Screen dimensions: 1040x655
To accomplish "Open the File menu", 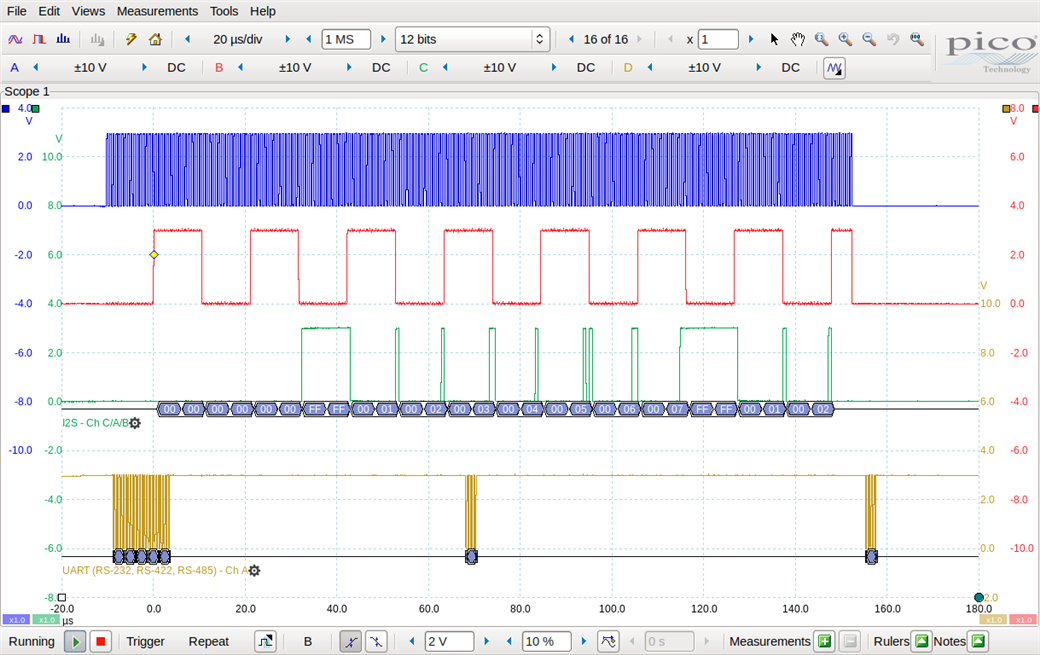I will pyautogui.click(x=17, y=11).
